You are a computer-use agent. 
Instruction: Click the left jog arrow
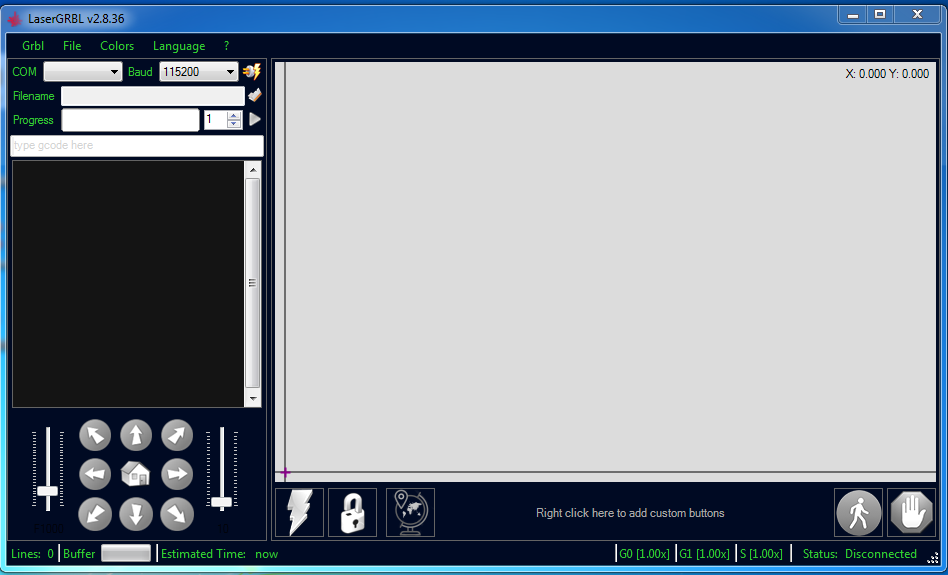(x=95, y=474)
